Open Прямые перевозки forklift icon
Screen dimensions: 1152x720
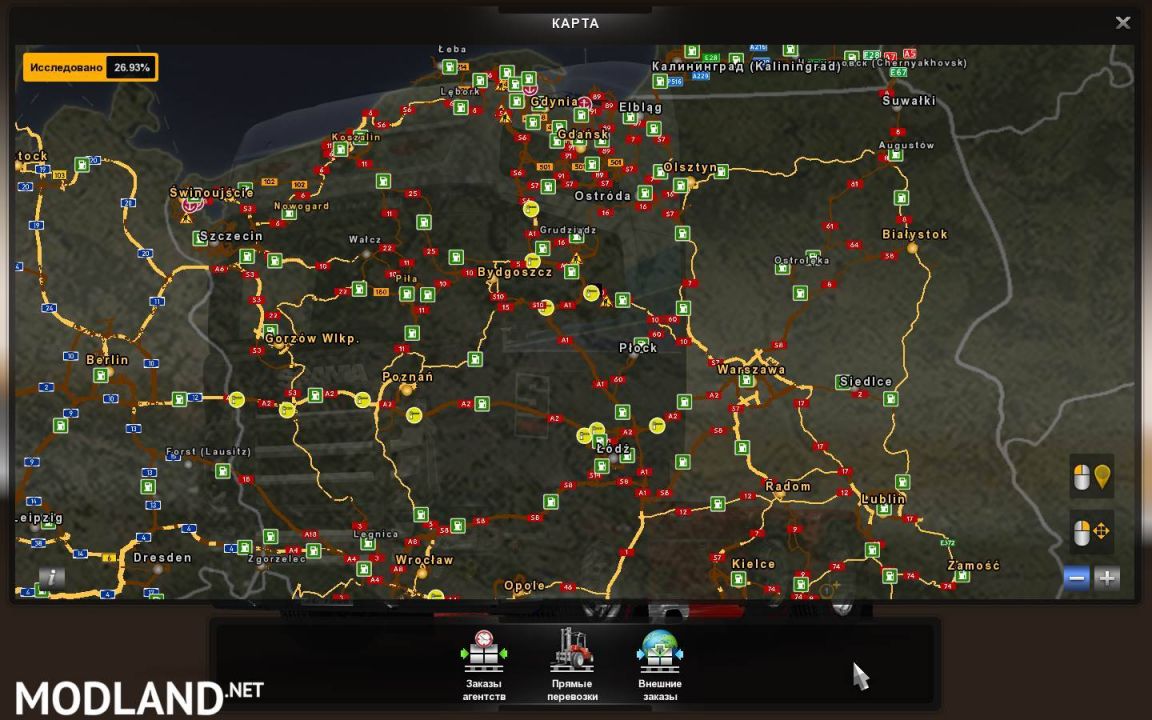pyautogui.click(x=572, y=649)
